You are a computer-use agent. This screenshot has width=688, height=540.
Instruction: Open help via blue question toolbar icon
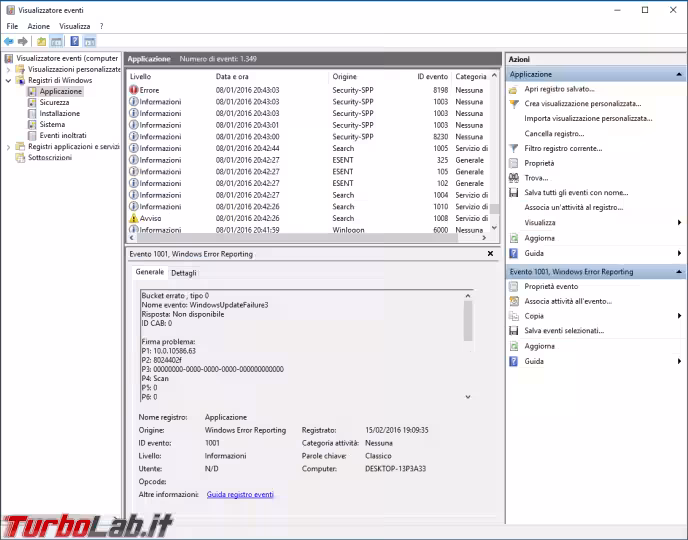point(75,42)
